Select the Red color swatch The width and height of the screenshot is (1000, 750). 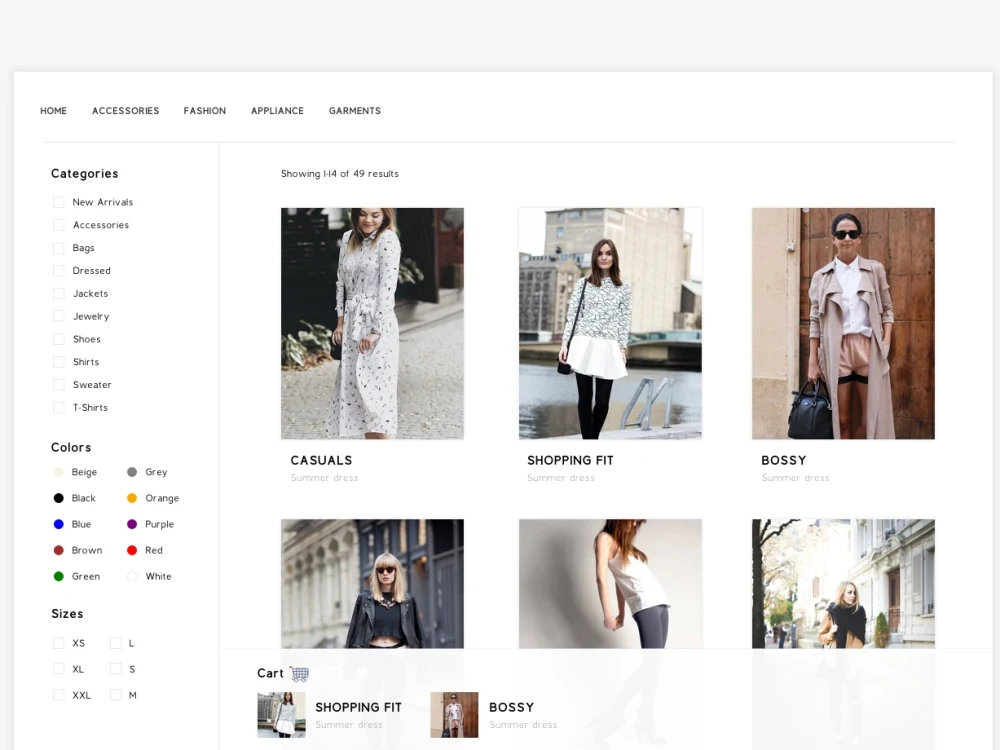132,550
